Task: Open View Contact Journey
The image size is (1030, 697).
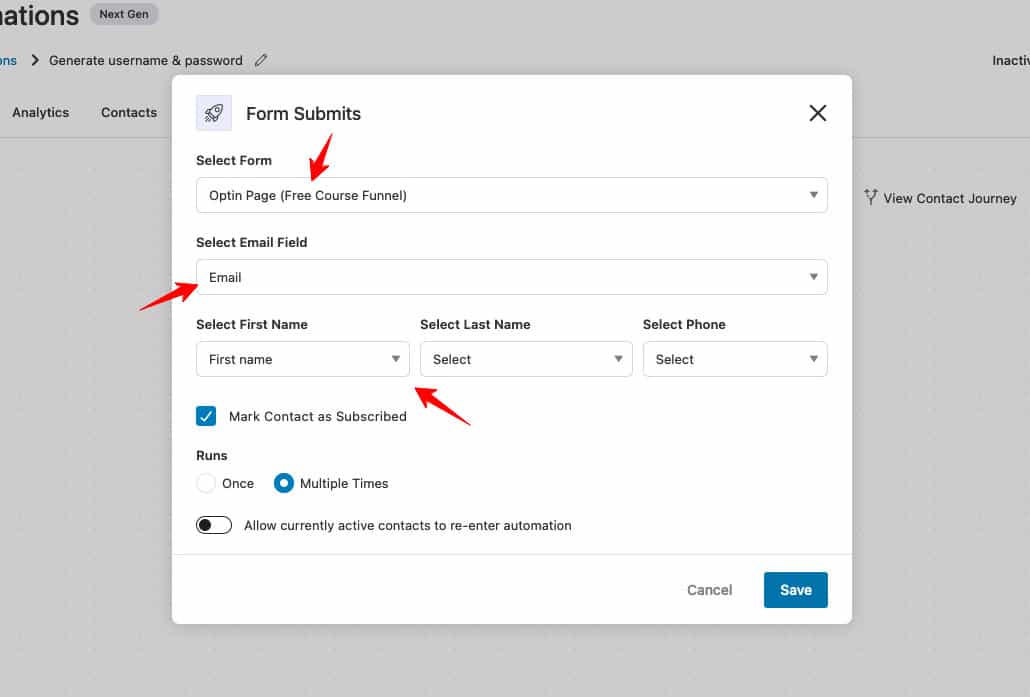Action: (x=948, y=198)
